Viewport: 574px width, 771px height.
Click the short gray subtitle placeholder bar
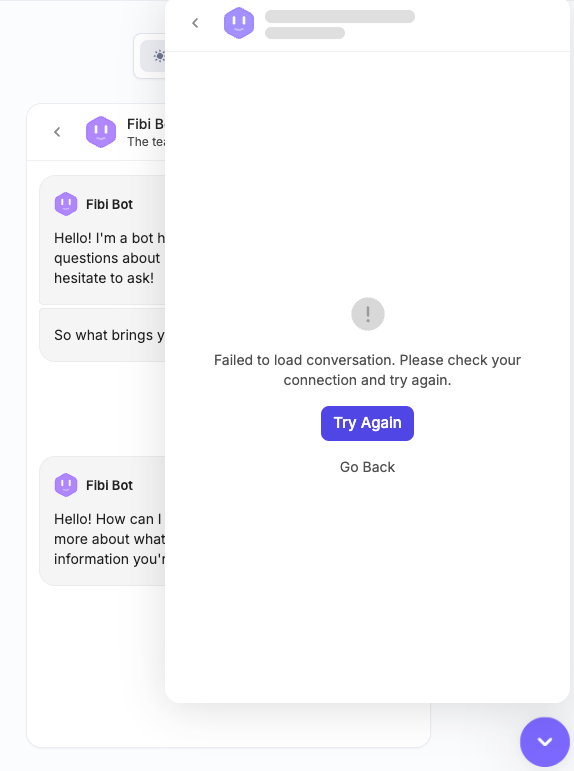(x=305, y=33)
